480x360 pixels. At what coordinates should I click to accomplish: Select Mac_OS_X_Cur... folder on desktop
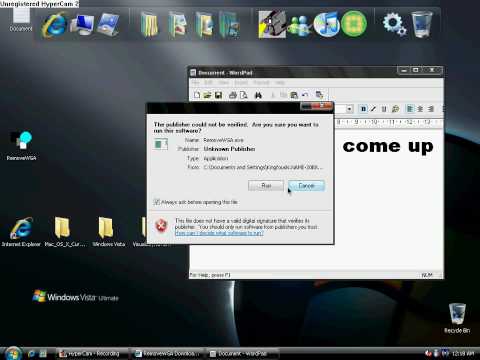65,232
